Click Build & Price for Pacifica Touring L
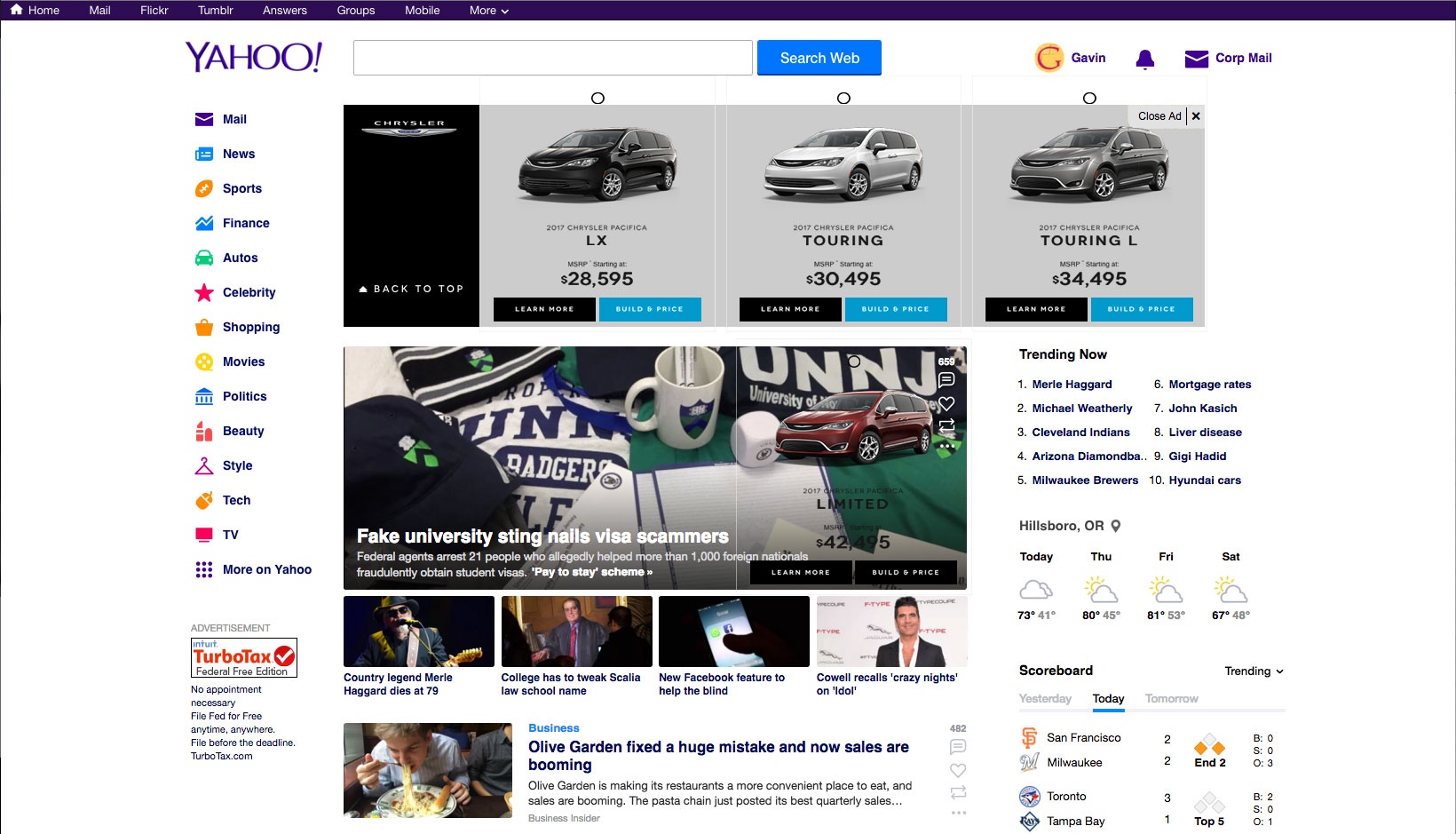Image resolution: width=1456 pixels, height=834 pixels. pyautogui.click(x=1141, y=309)
